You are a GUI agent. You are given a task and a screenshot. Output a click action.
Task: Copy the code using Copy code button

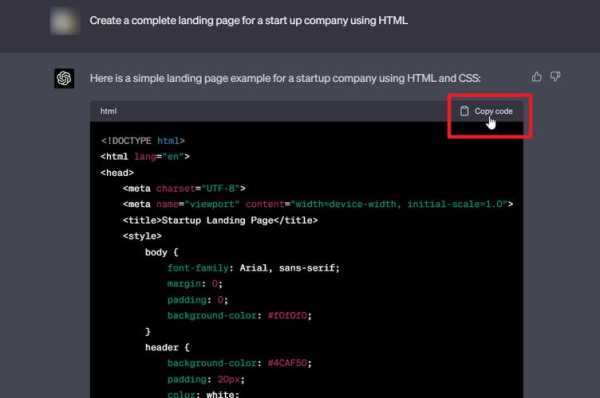(x=486, y=111)
